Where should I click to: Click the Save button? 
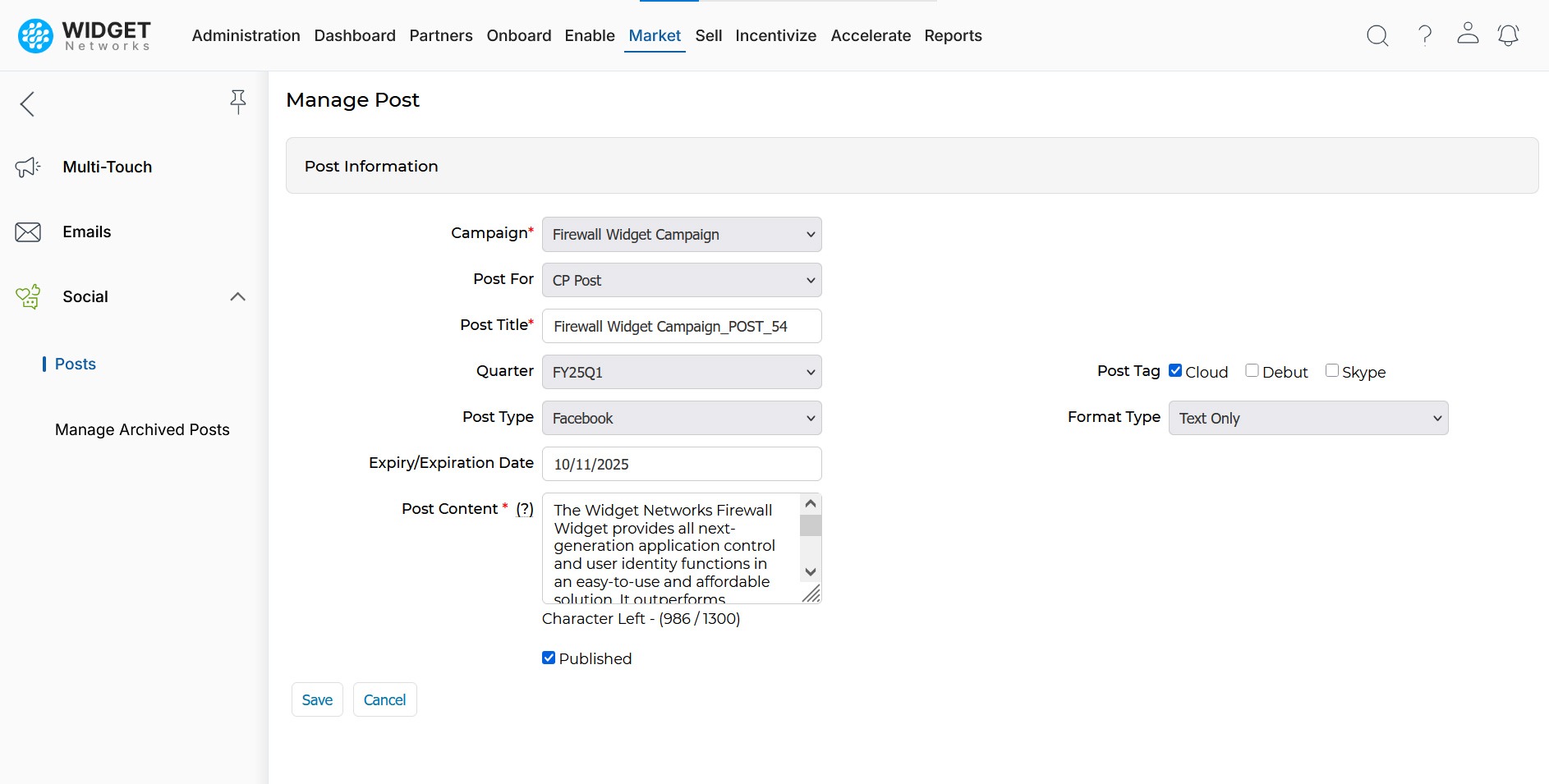tap(317, 699)
